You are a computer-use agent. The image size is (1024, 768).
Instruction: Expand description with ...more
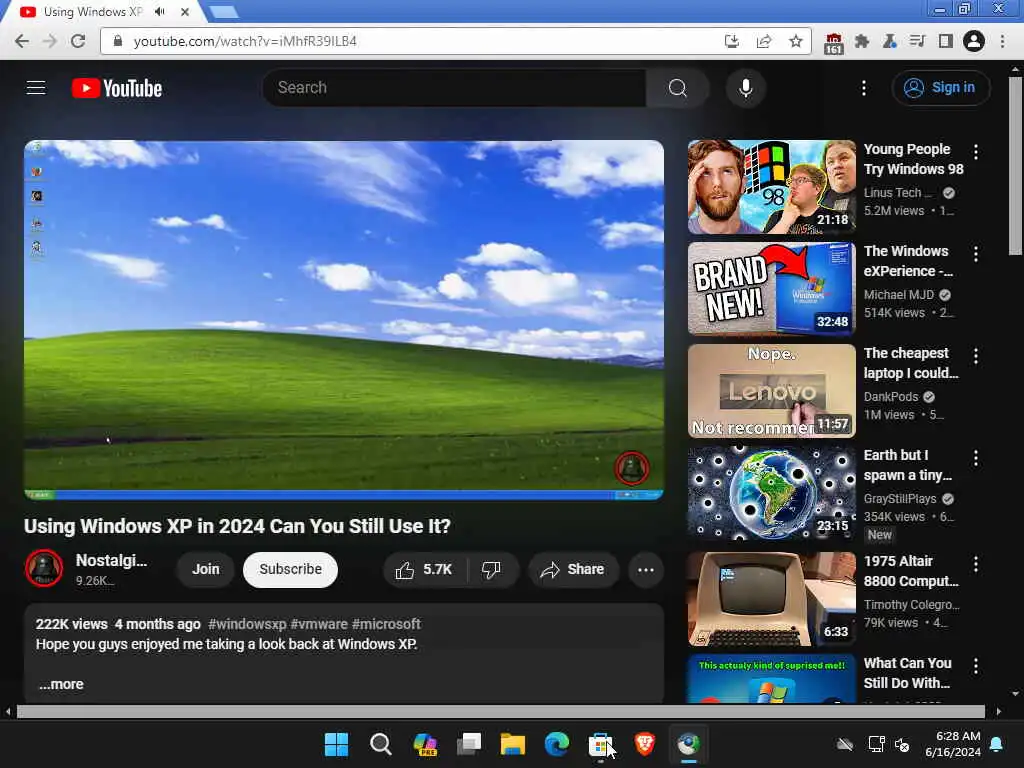61,684
